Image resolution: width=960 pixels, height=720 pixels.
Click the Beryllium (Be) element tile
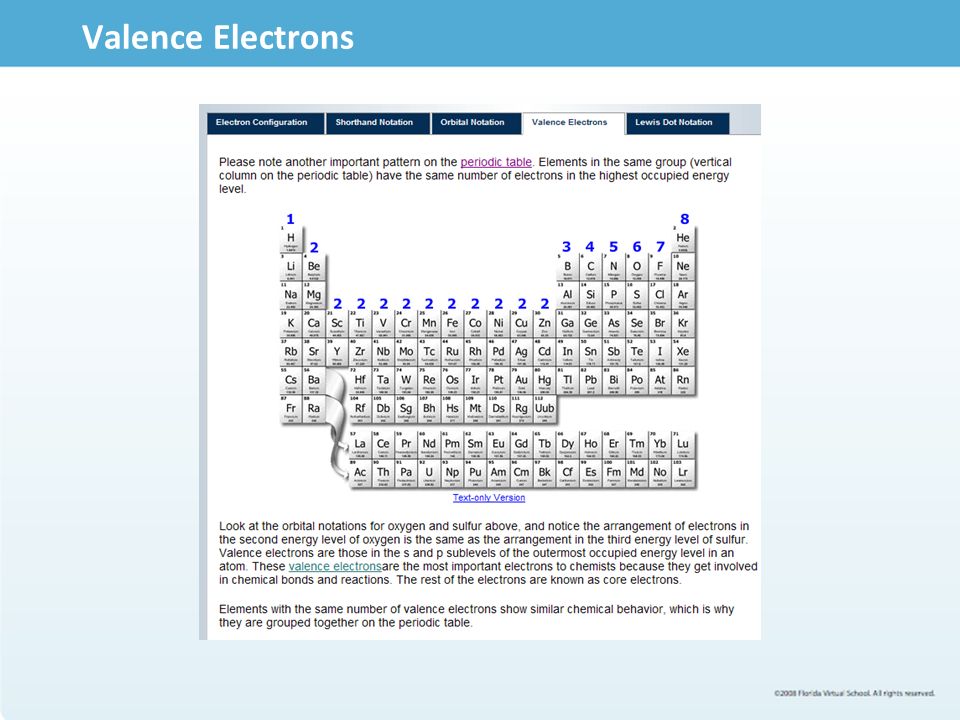pyautogui.click(x=314, y=267)
